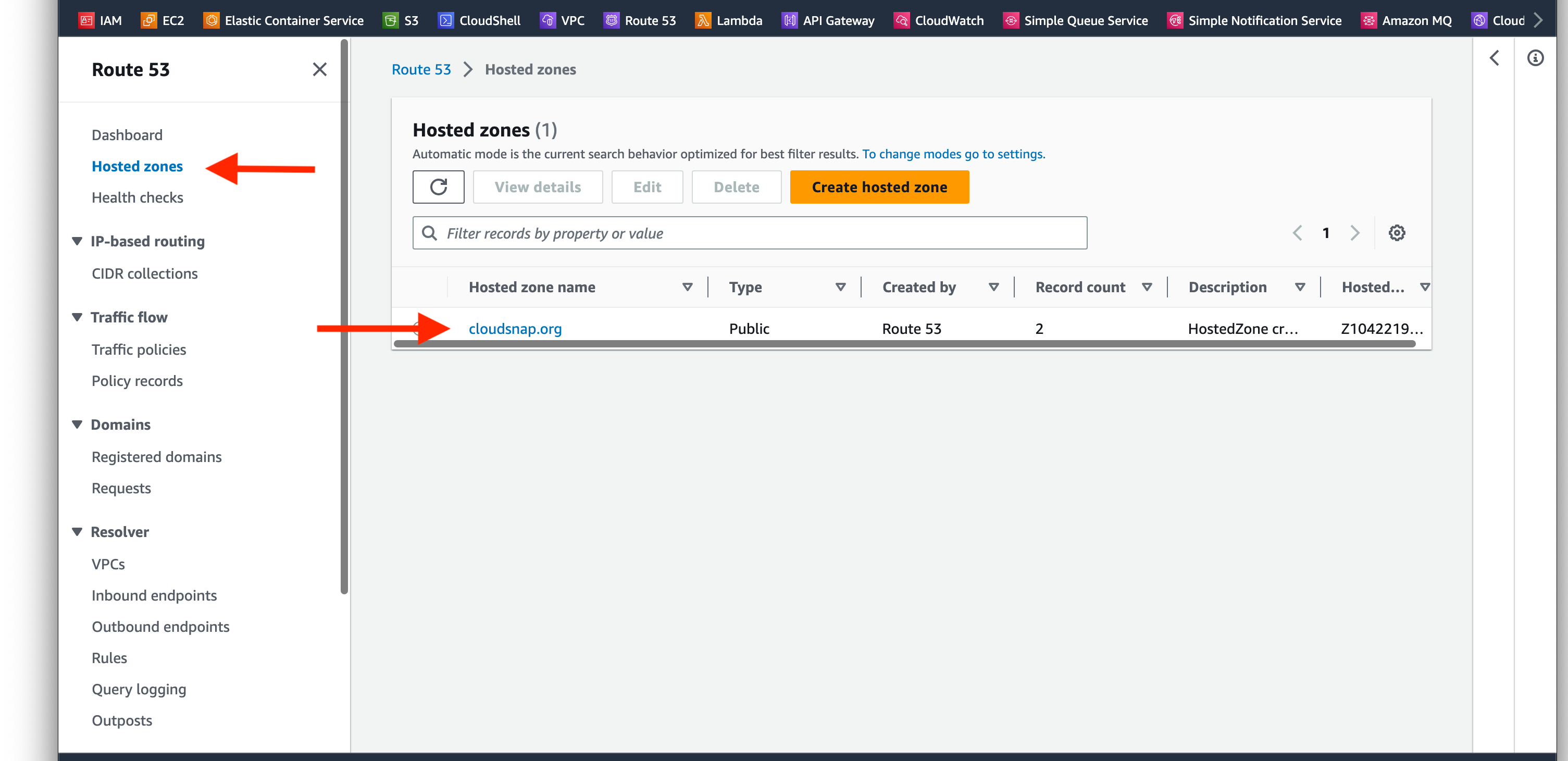Click the Hosted zone ID cell Z1042219…

1382,329
